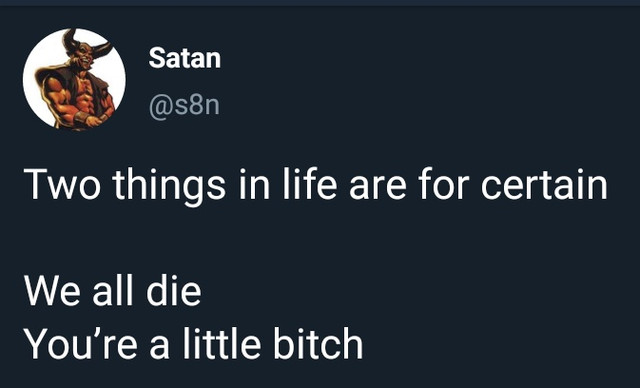Click the thin header strip at the top
This screenshot has height=388, width=640.
(320, 3)
